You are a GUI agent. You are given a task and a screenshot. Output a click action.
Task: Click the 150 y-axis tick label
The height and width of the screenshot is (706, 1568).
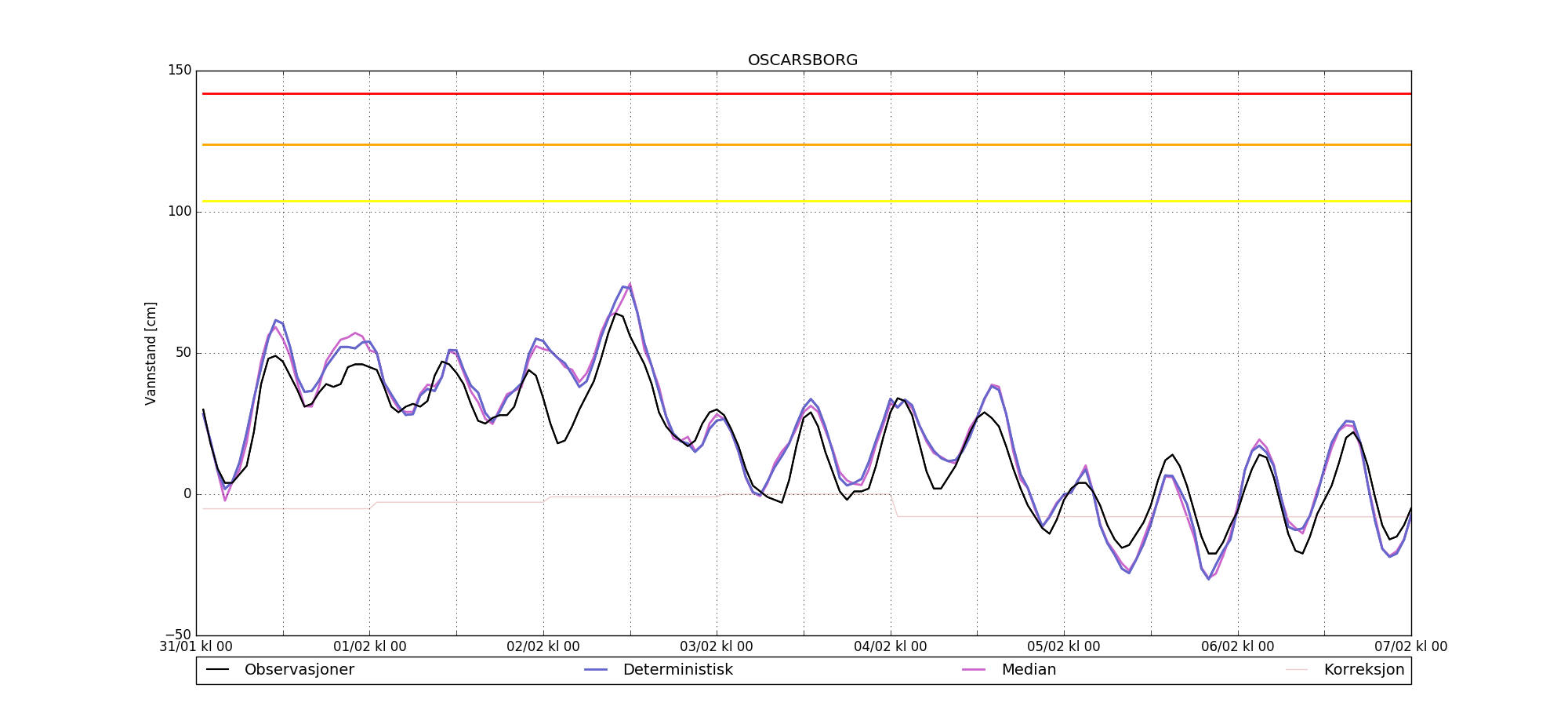pyautogui.click(x=180, y=71)
